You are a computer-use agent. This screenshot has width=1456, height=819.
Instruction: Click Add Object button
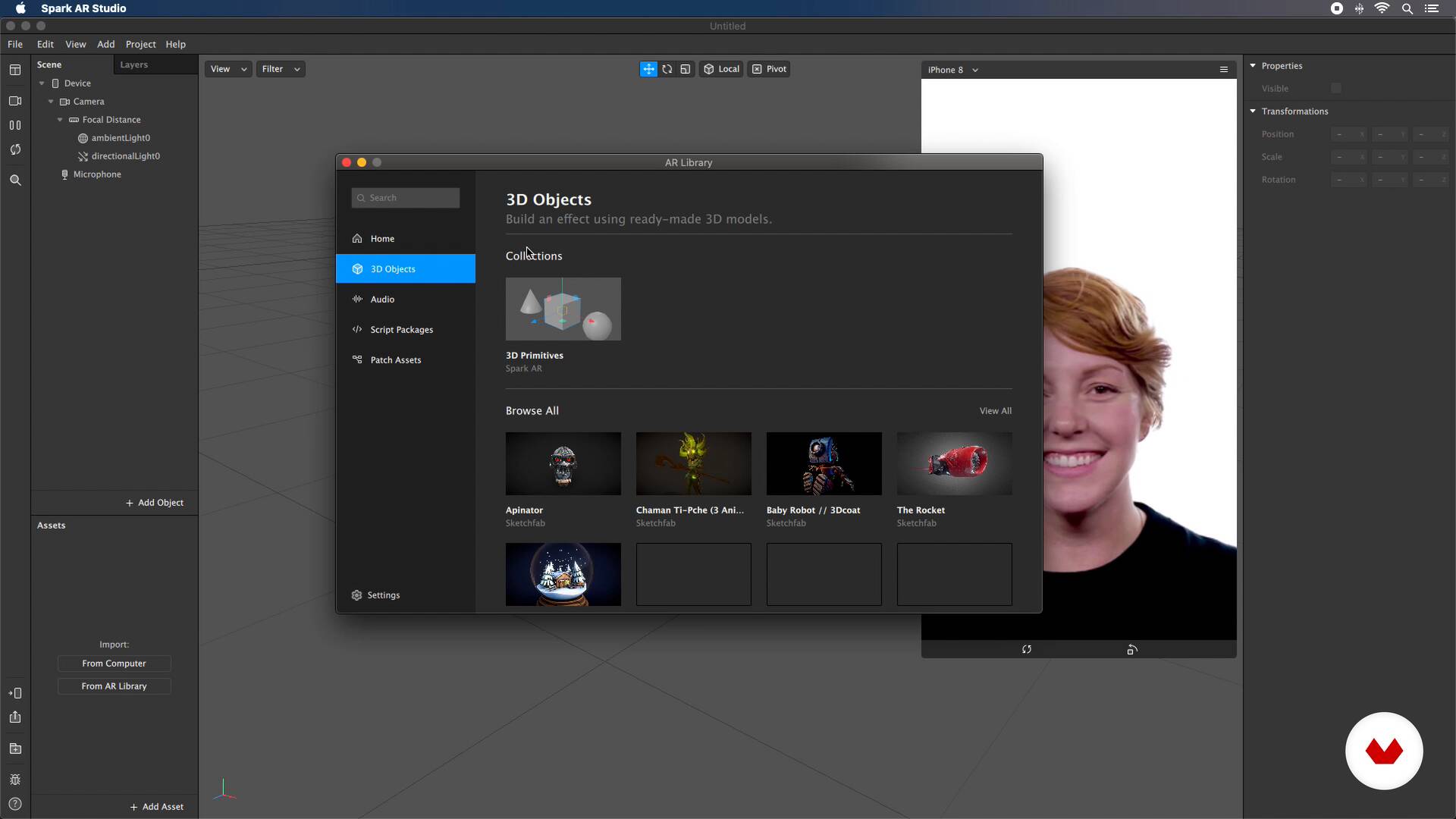point(155,503)
